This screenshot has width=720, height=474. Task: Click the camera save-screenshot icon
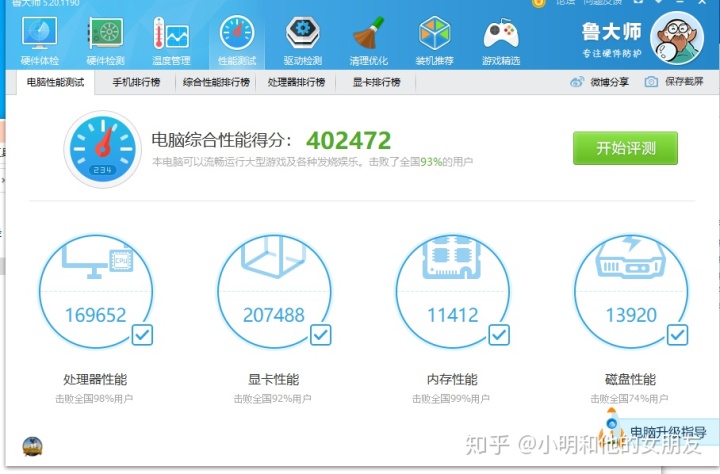(x=651, y=82)
